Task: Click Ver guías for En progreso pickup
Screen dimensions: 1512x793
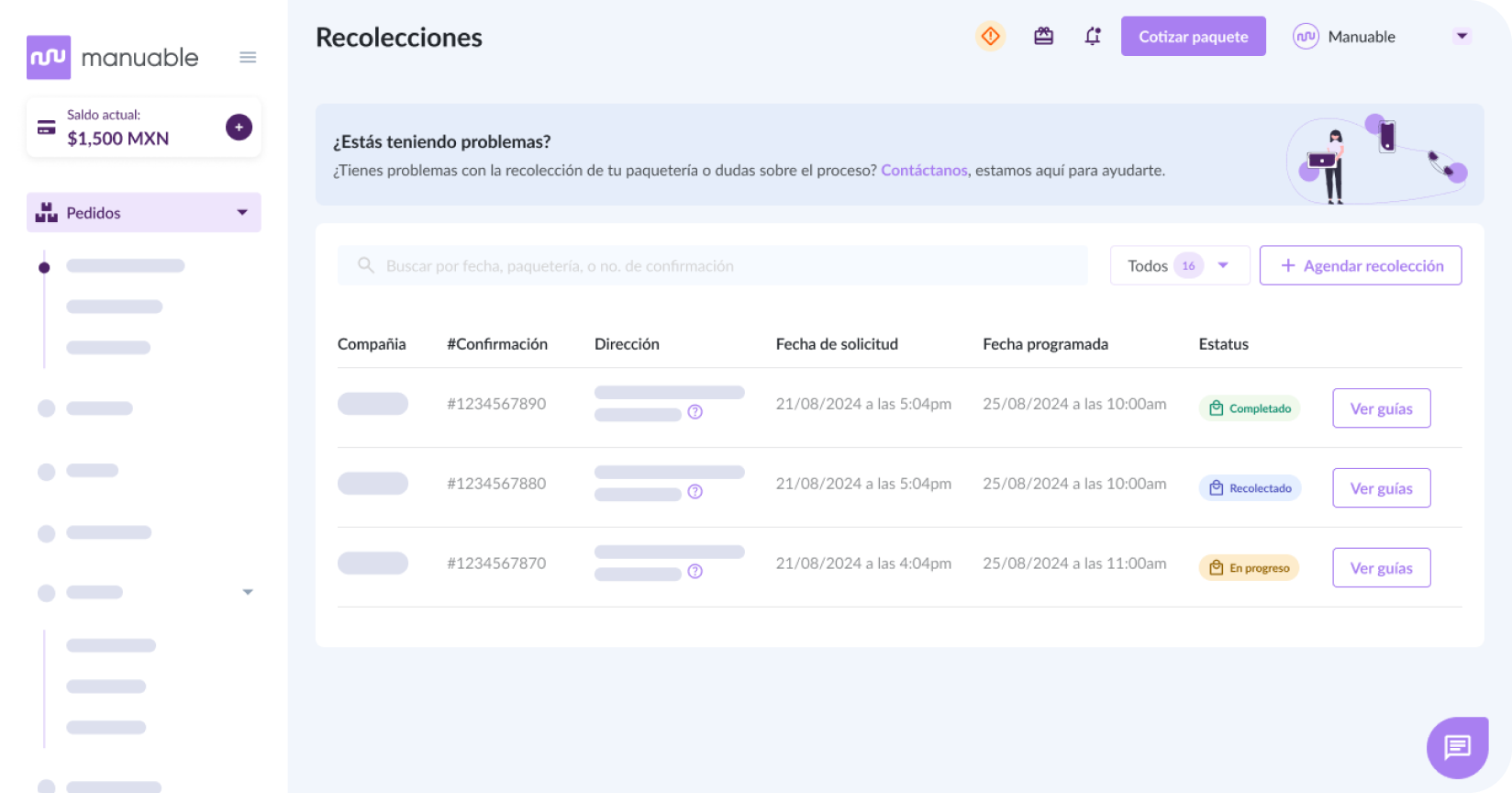Action: [x=1382, y=568]
